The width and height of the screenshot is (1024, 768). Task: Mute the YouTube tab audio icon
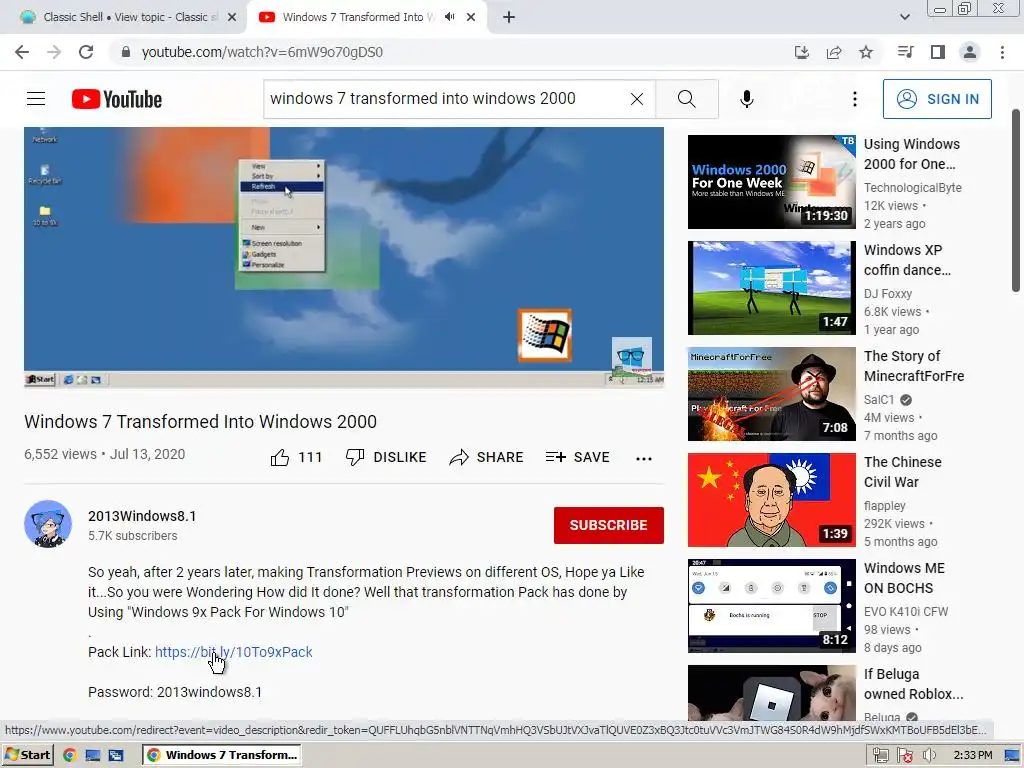[449, 17]
